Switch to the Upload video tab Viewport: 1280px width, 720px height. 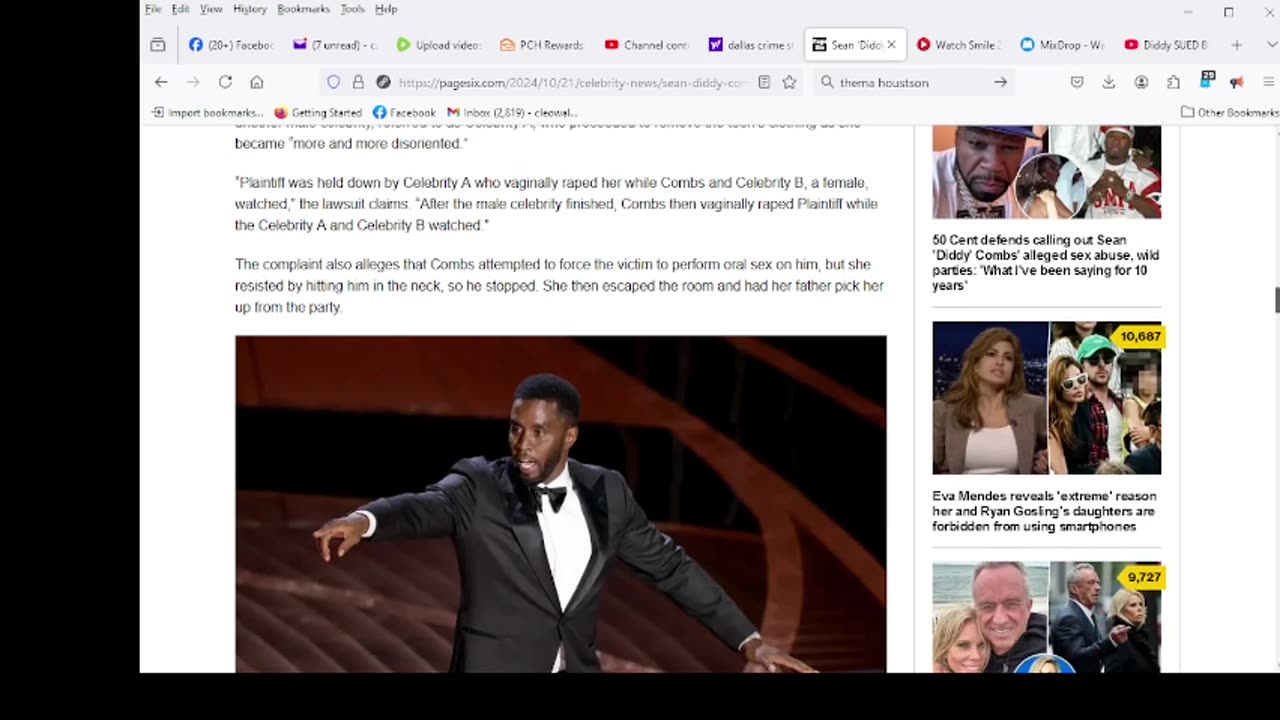[x=438, y=45]
